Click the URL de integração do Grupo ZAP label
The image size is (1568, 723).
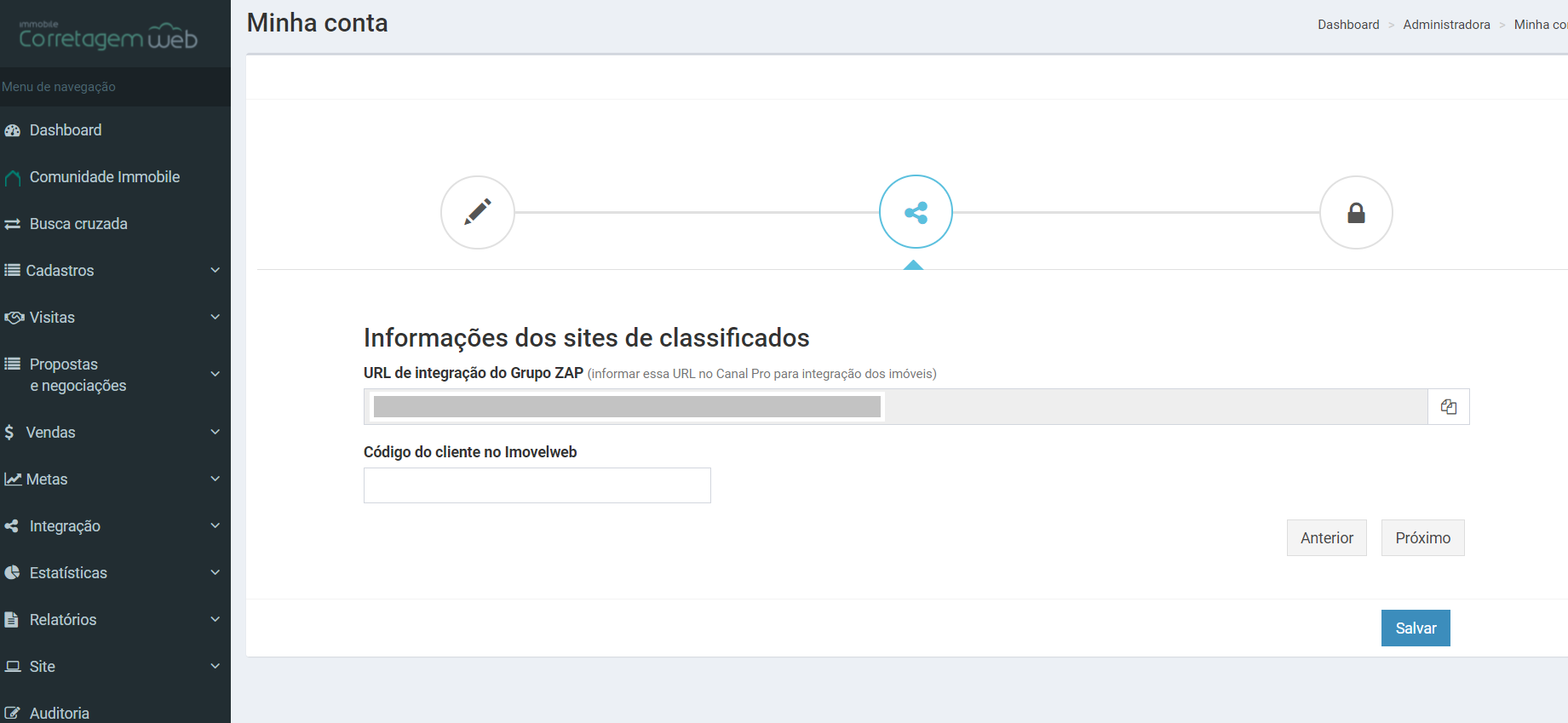coord(474,373)
